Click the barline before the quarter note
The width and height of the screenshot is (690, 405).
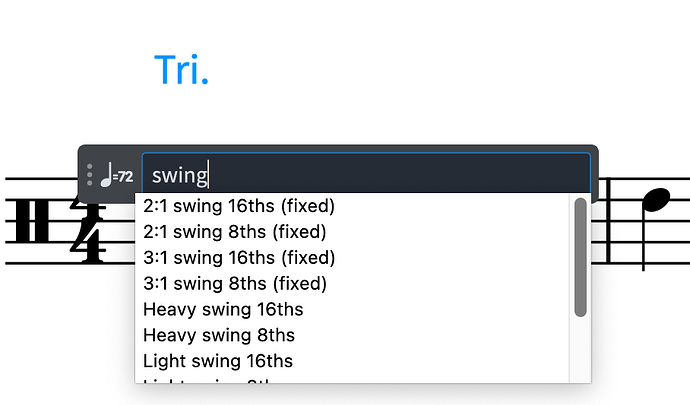pos(609,221)
